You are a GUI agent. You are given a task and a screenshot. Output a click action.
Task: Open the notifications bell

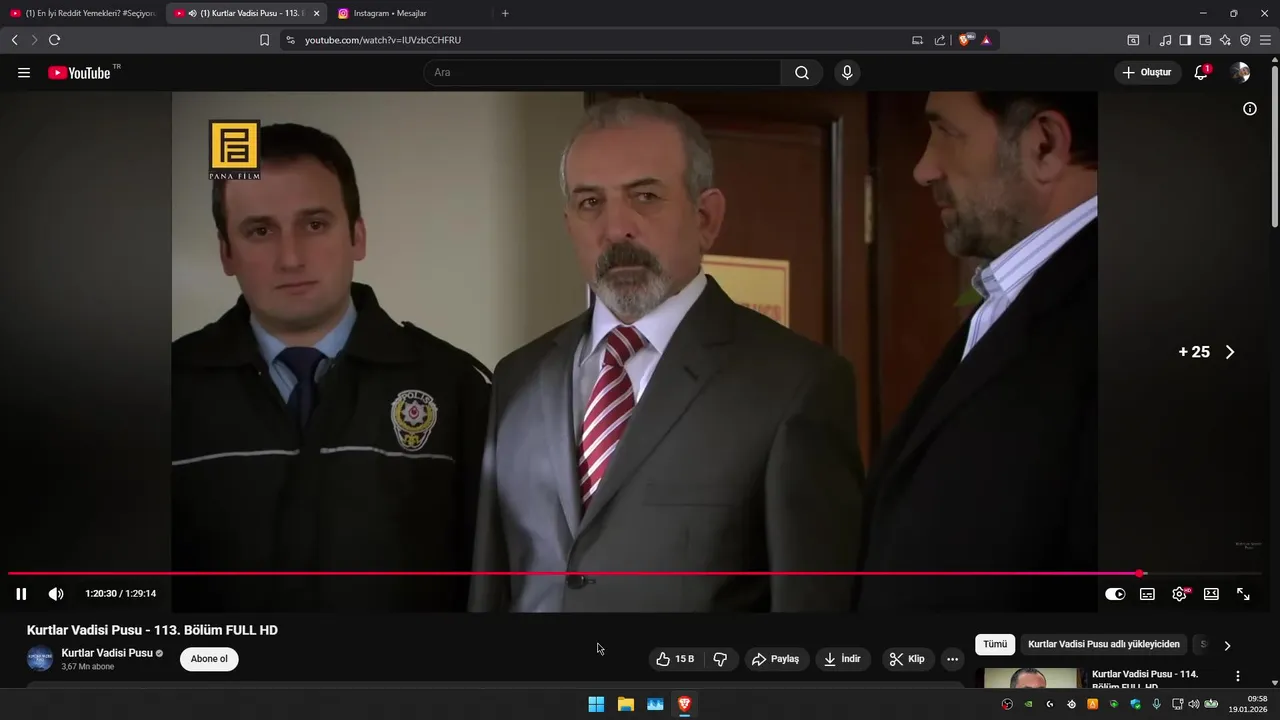tap(1201, 73)
